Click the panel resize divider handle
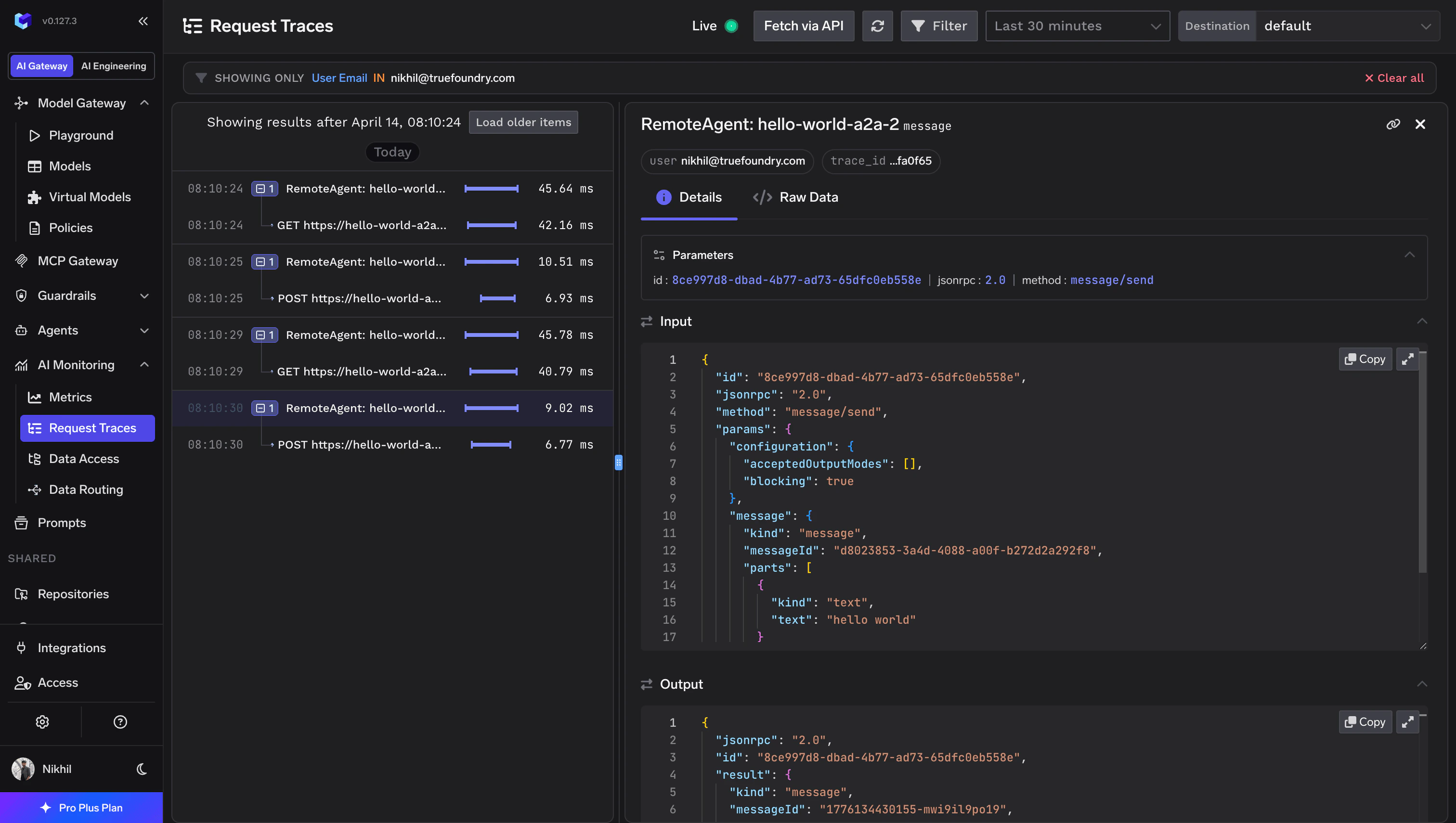 [619, 463]
